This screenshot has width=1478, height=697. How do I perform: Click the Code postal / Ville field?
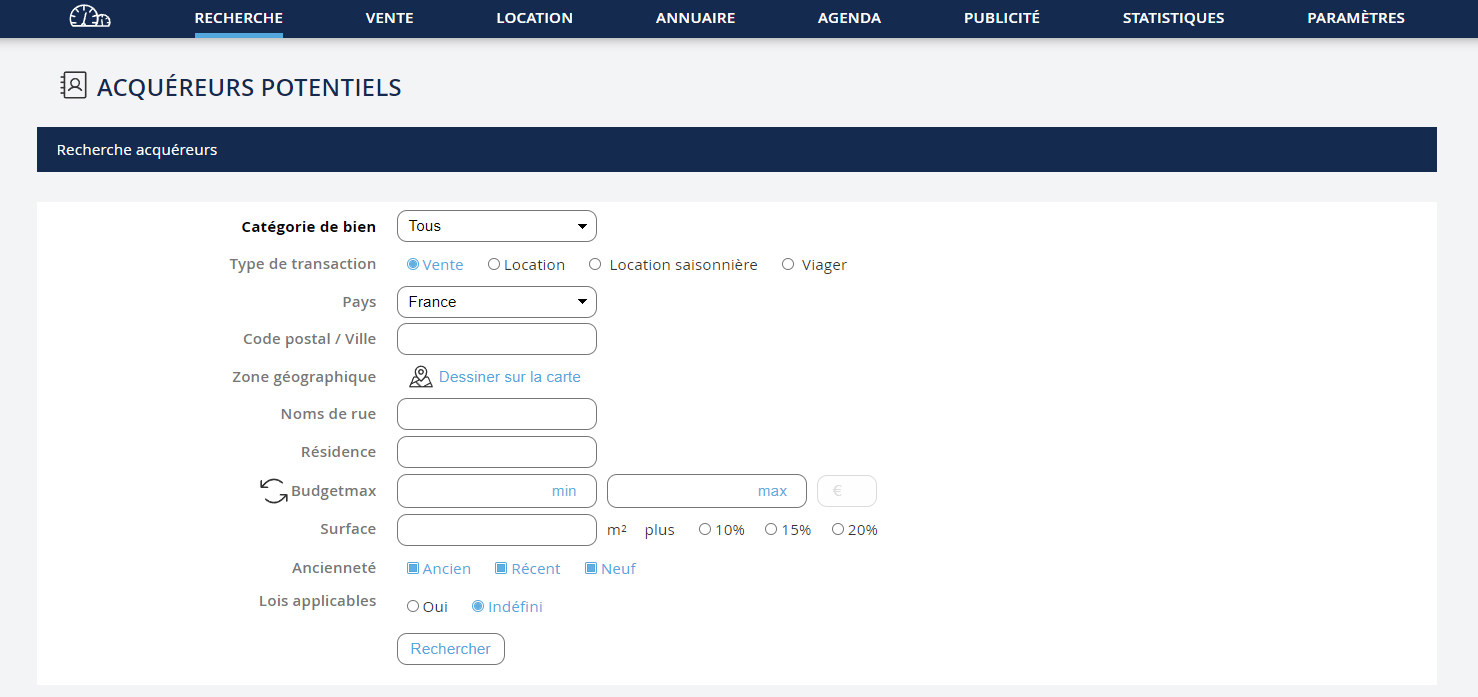tap(496, 339)
